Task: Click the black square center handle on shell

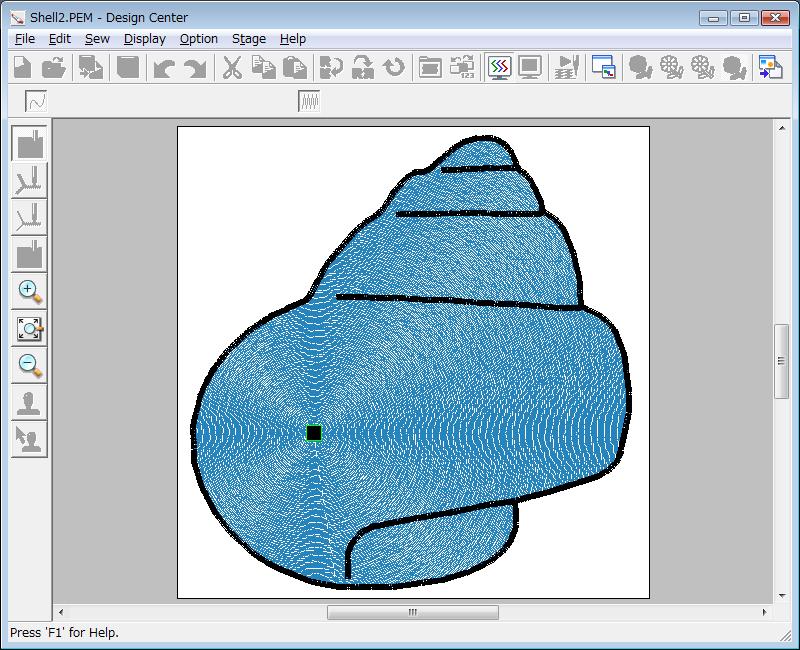Action: (x=314, y=433)
